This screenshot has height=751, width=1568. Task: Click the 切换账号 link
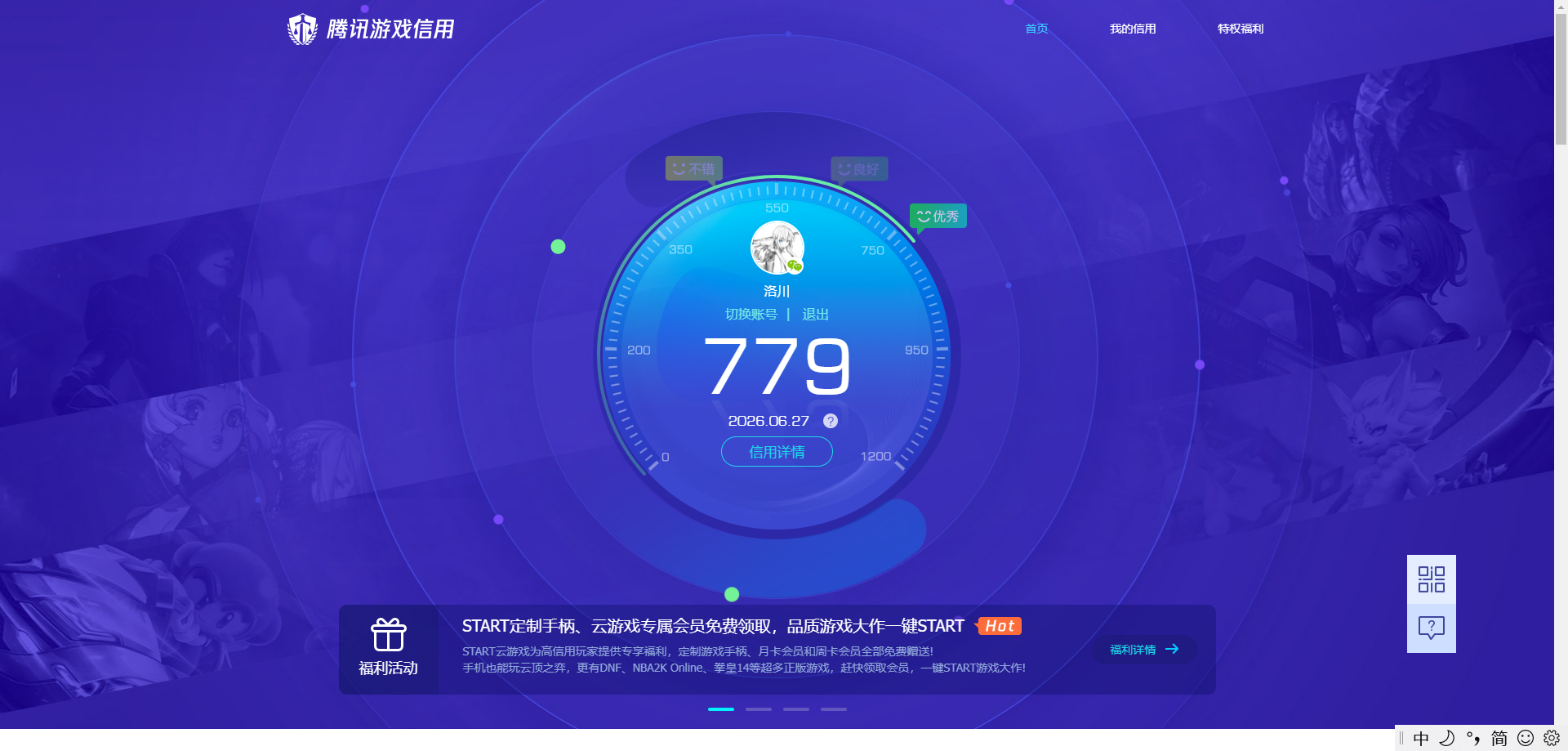tap(751, 315)
